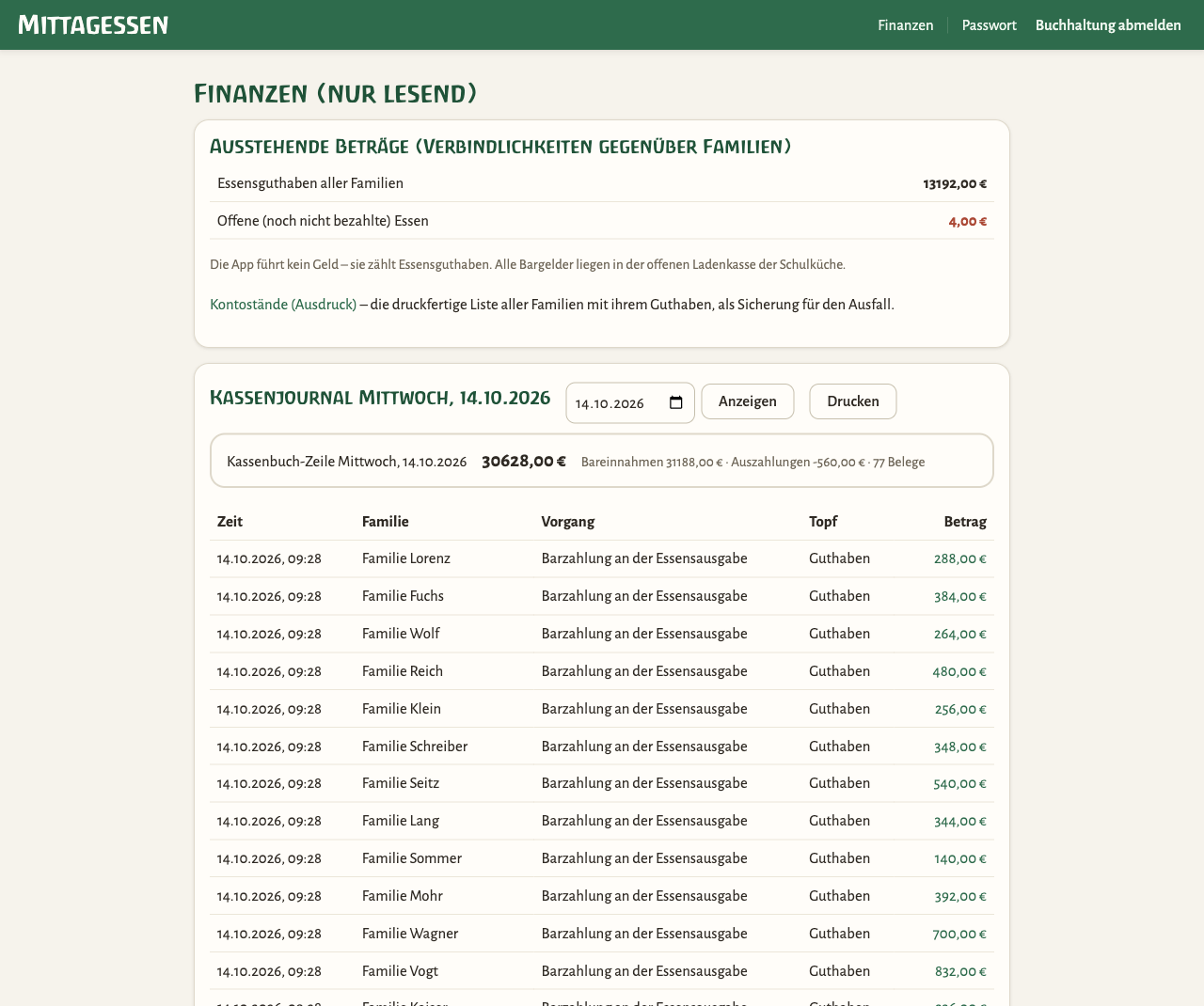Select the Familie Sommer cell
Screen dimensions: 1204x1006
412,858
